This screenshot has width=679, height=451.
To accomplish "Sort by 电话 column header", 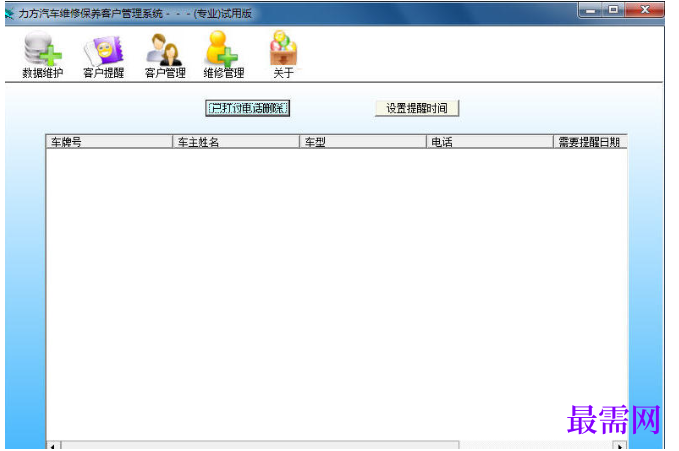I will tap(490, 142).
